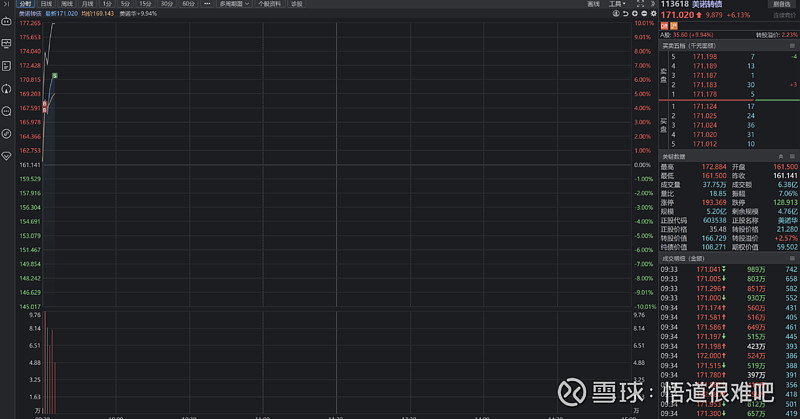Select the 15分 period tab
Image resolution: width=800 pixels, height=419 pixels.
pos(145,4)
